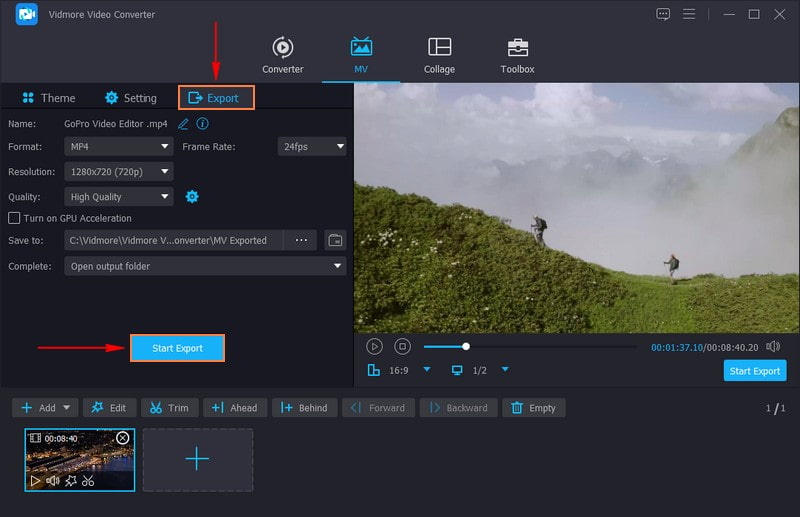This screenshot has width=800, height=517.
Task: Expand the Complete dropdown Open output folder
Action: click(205, 266)
